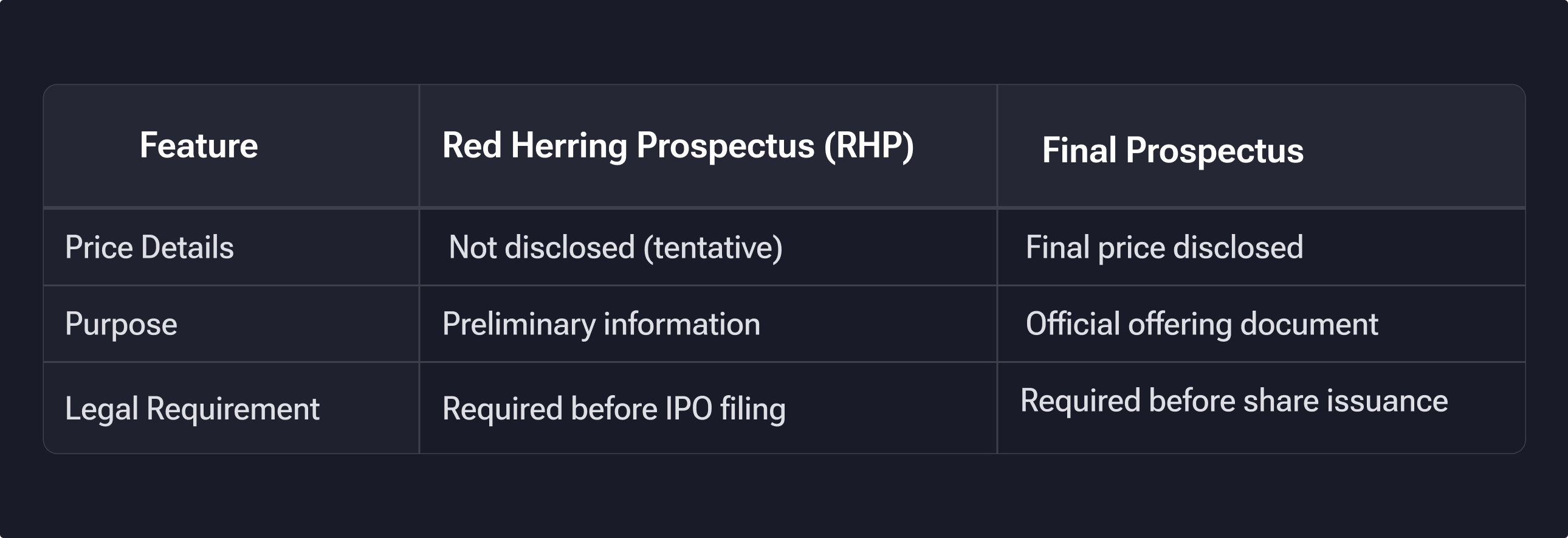1568x538 pixels.
Task: Click the word '(tentative)' in the table
Action: point(713,247)
